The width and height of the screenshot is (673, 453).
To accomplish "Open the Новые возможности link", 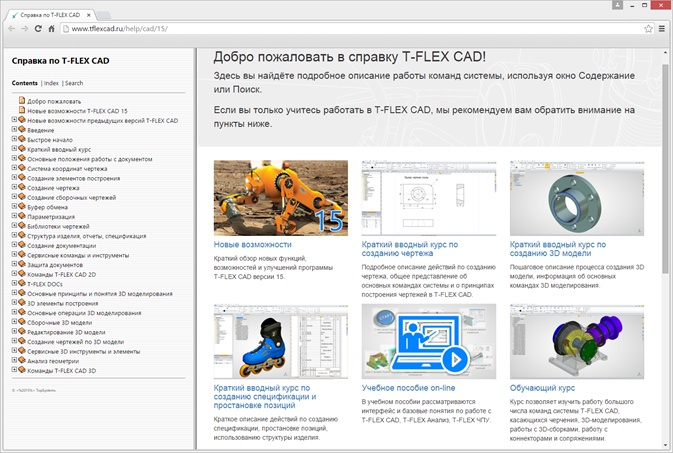I will pos(253,244).
